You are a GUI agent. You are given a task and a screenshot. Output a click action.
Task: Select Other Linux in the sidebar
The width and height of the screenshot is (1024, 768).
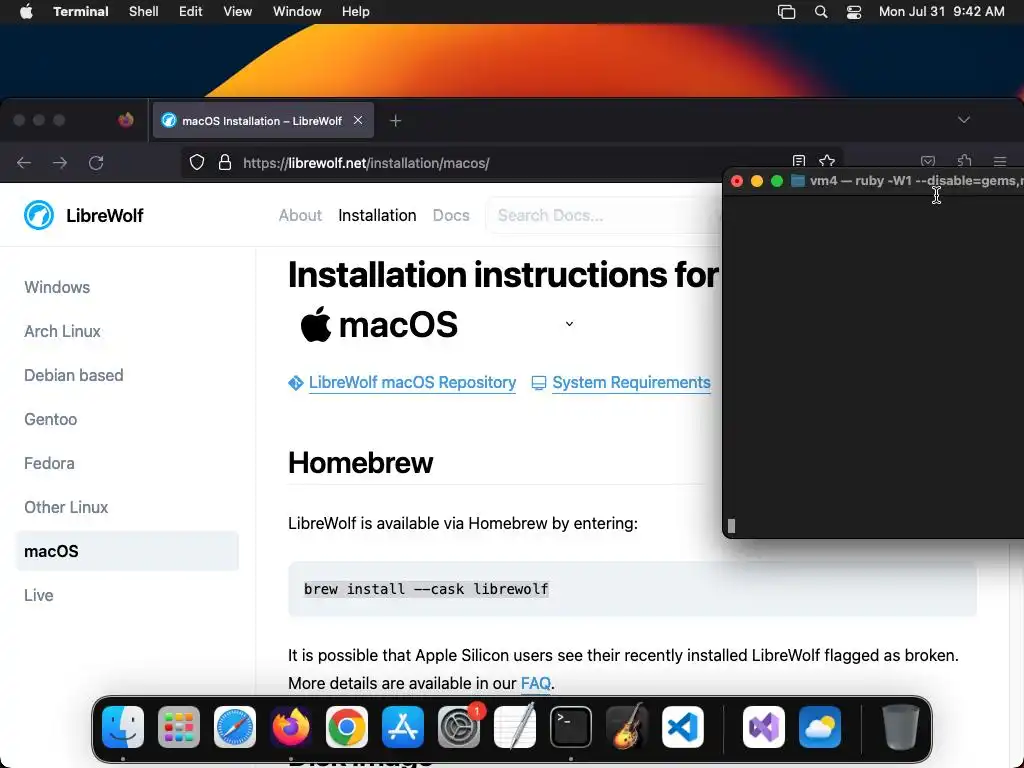click(x=66, y=507)
